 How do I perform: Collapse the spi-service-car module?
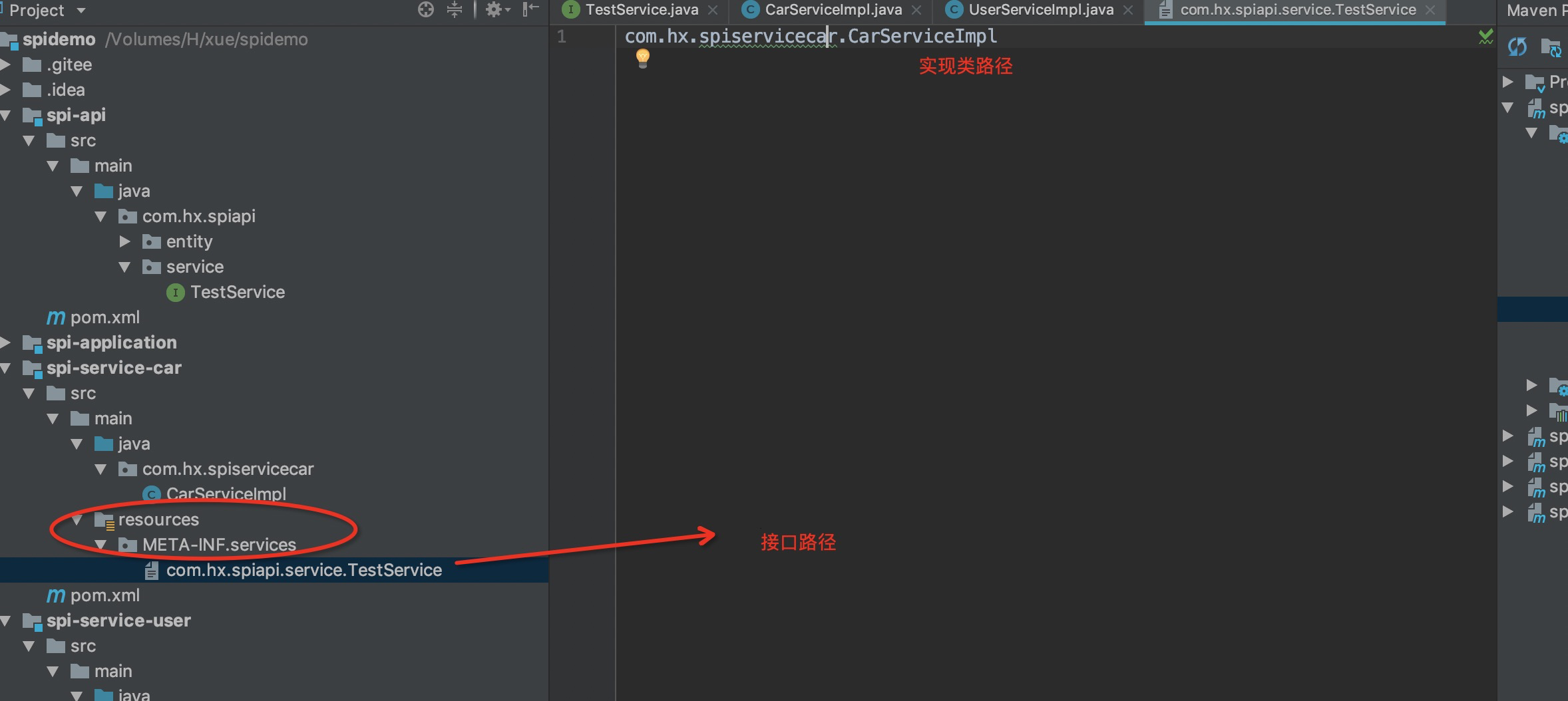click(5, 368)
